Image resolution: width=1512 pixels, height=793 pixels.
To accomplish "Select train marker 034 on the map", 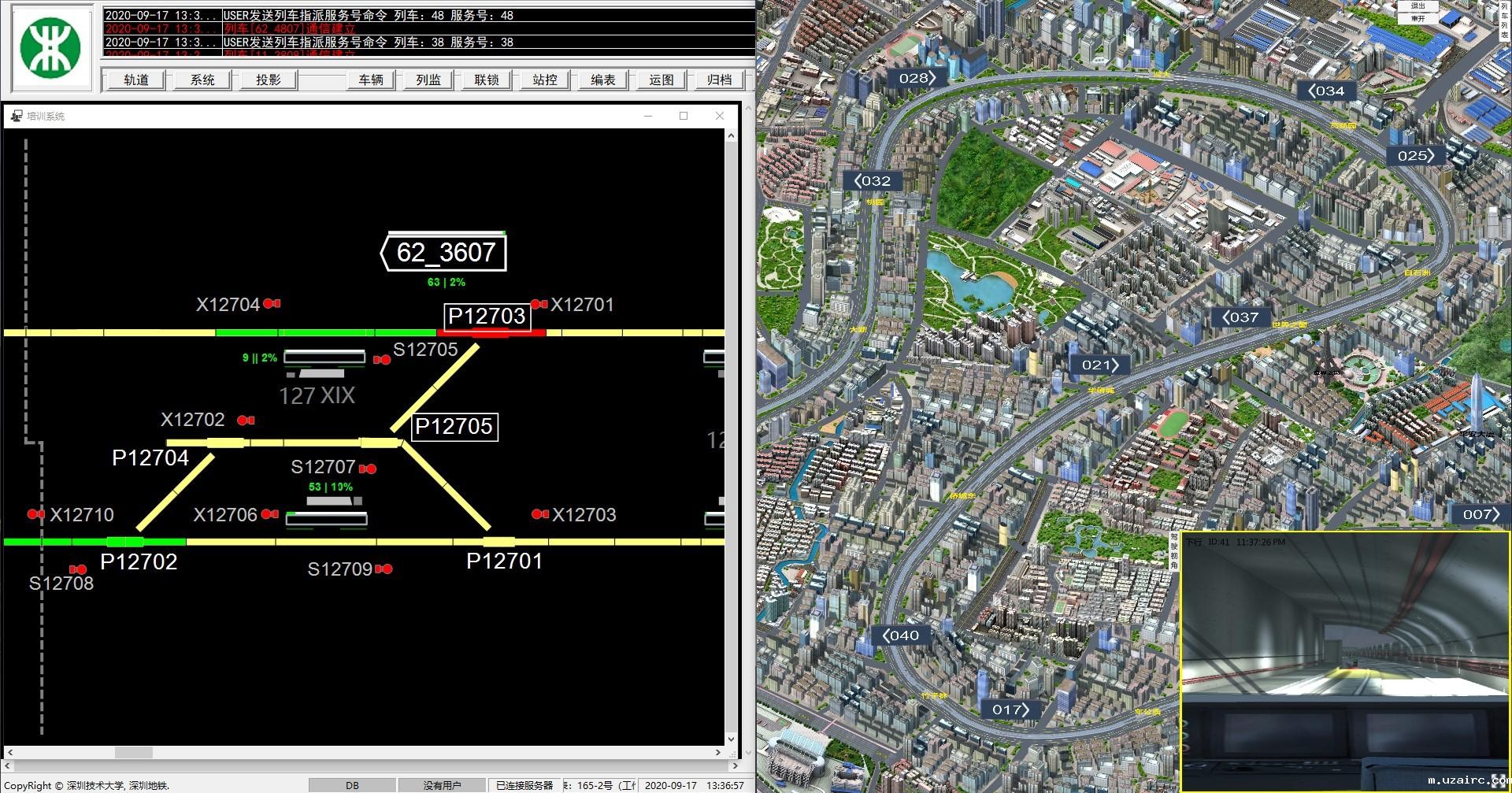I will tap(1326, 91).
